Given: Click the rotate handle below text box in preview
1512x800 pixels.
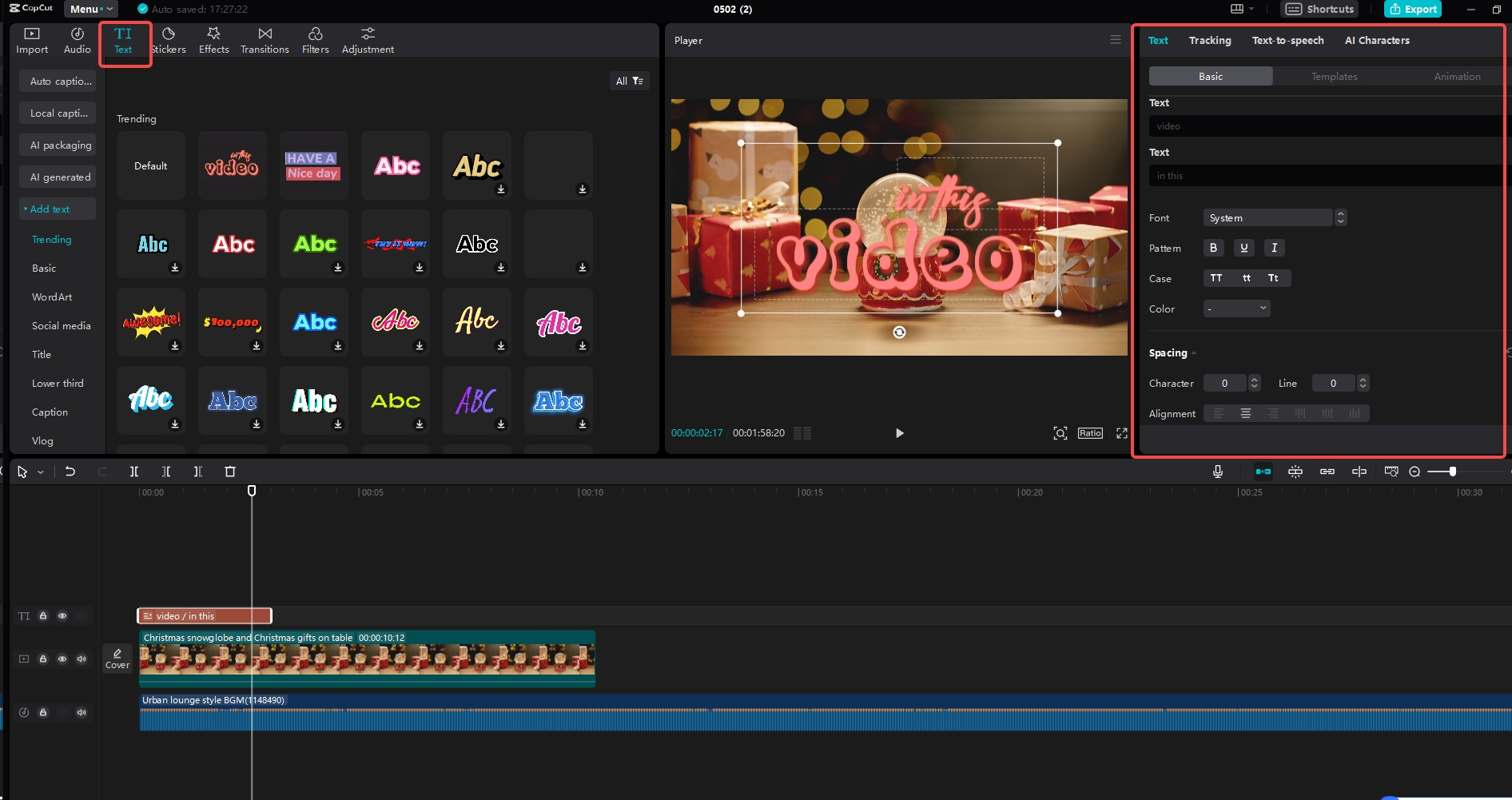Looking at the screenshot, I should (x=899, y=332).
